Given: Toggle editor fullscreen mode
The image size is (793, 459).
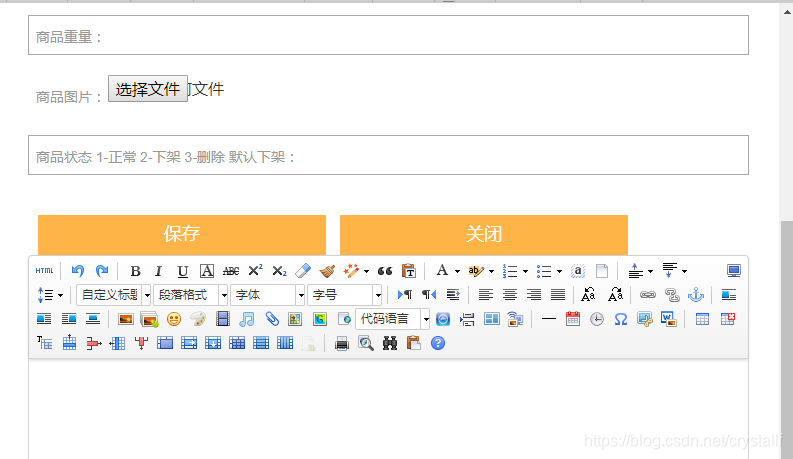Looking at the screenshot, I should click(734, 271).
